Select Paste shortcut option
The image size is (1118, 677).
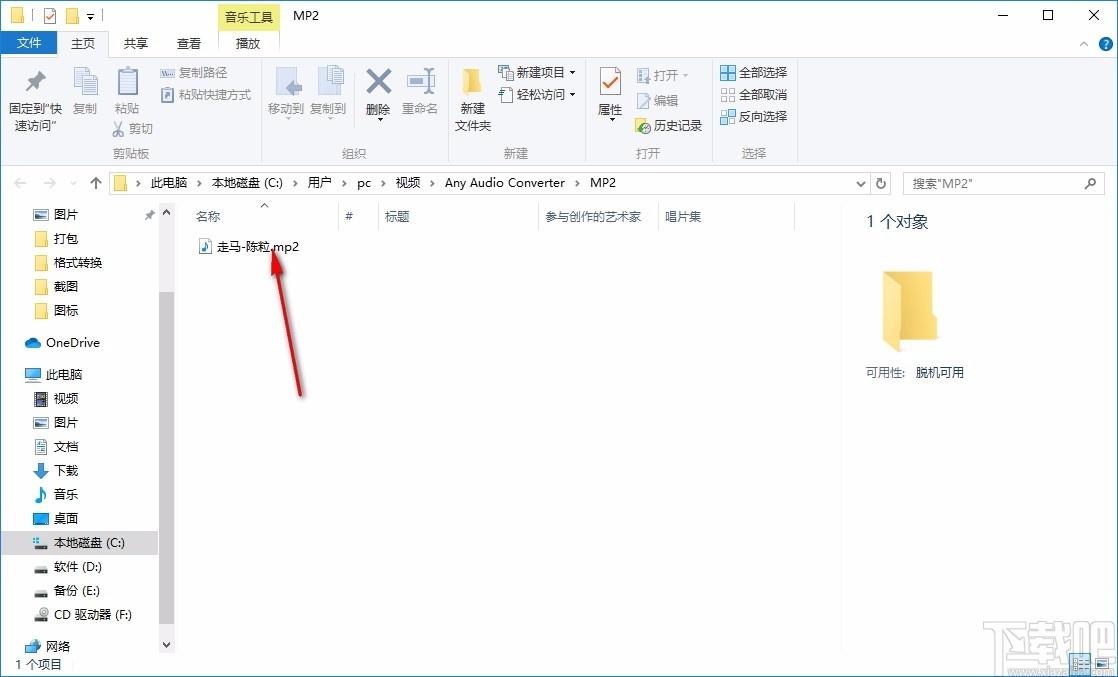[206, 95]
